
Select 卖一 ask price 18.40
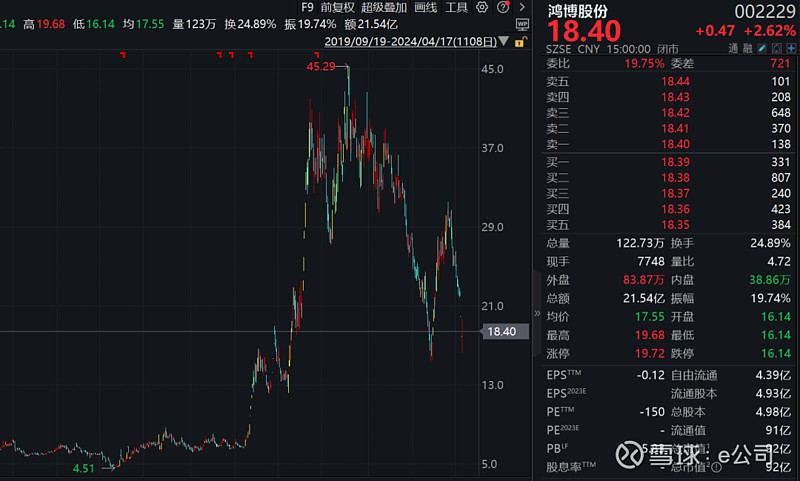pos(675,144)
